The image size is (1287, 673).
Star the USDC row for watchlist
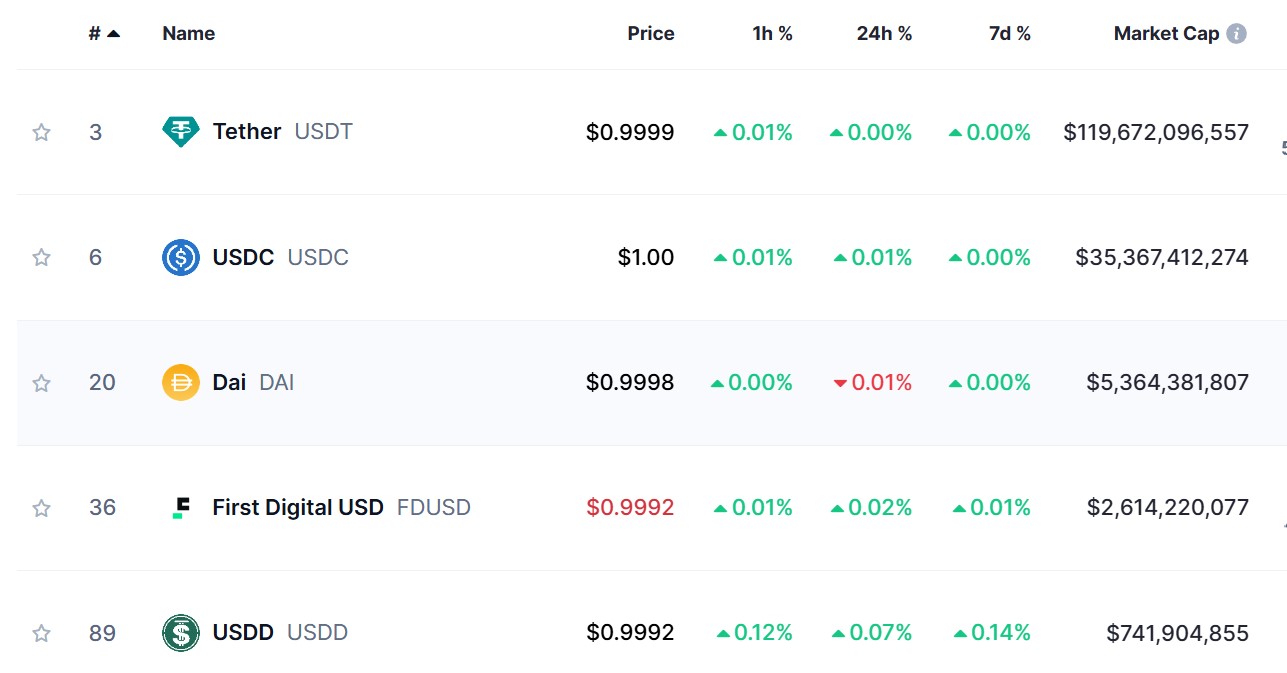tap(41, 257)
